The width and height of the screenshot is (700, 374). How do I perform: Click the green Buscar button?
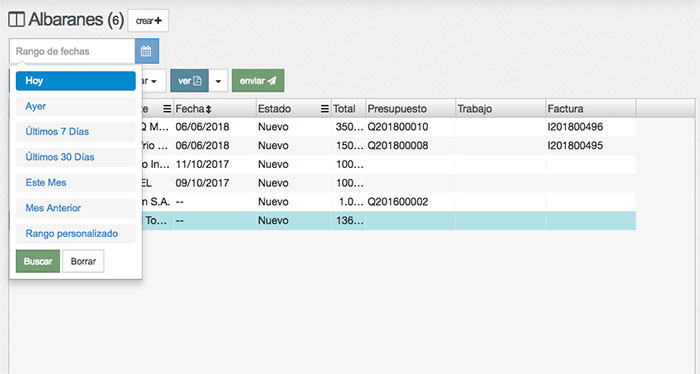coord(38,261)
